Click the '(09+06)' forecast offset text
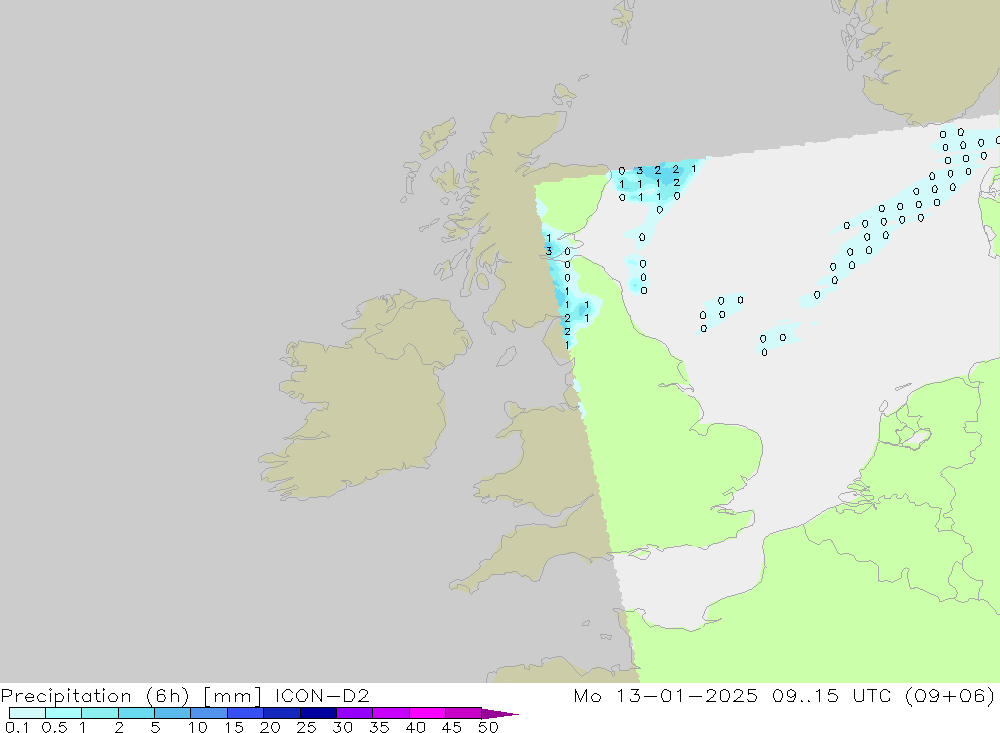Image resolution: width=1000 pixels, height=733 pixels. coord(950,696)
